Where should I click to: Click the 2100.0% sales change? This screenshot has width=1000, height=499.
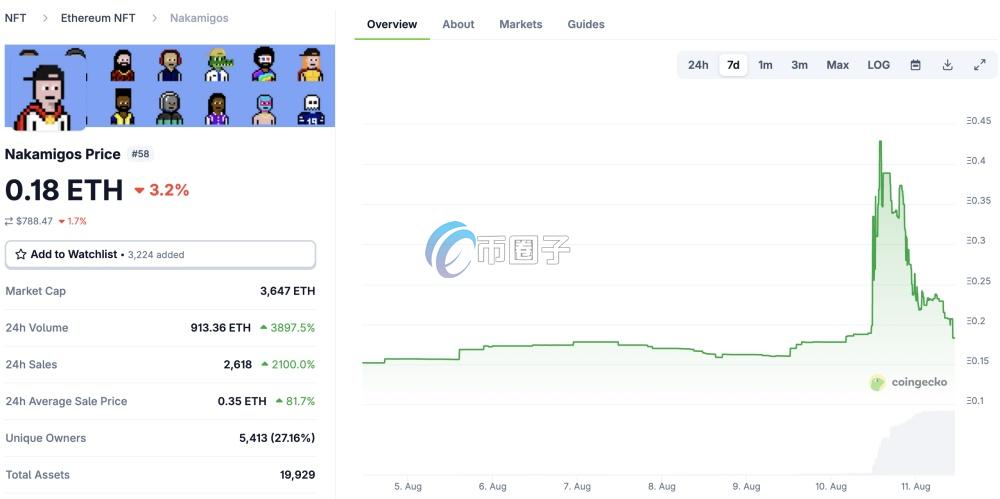coord(288,364)
